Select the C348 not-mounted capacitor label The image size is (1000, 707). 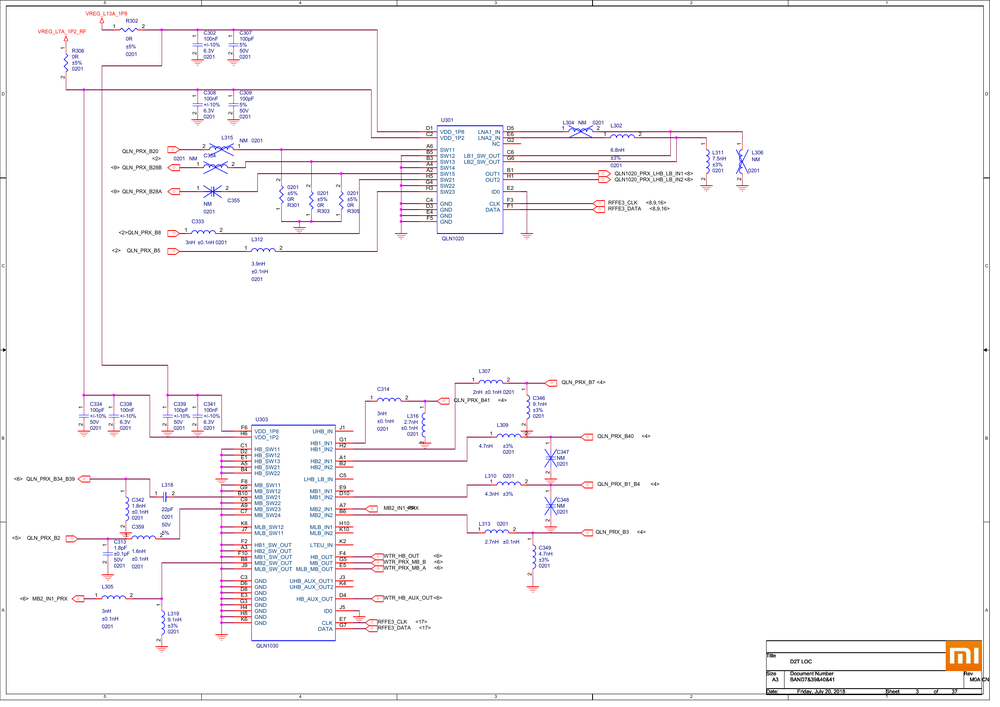click(562, 500)
